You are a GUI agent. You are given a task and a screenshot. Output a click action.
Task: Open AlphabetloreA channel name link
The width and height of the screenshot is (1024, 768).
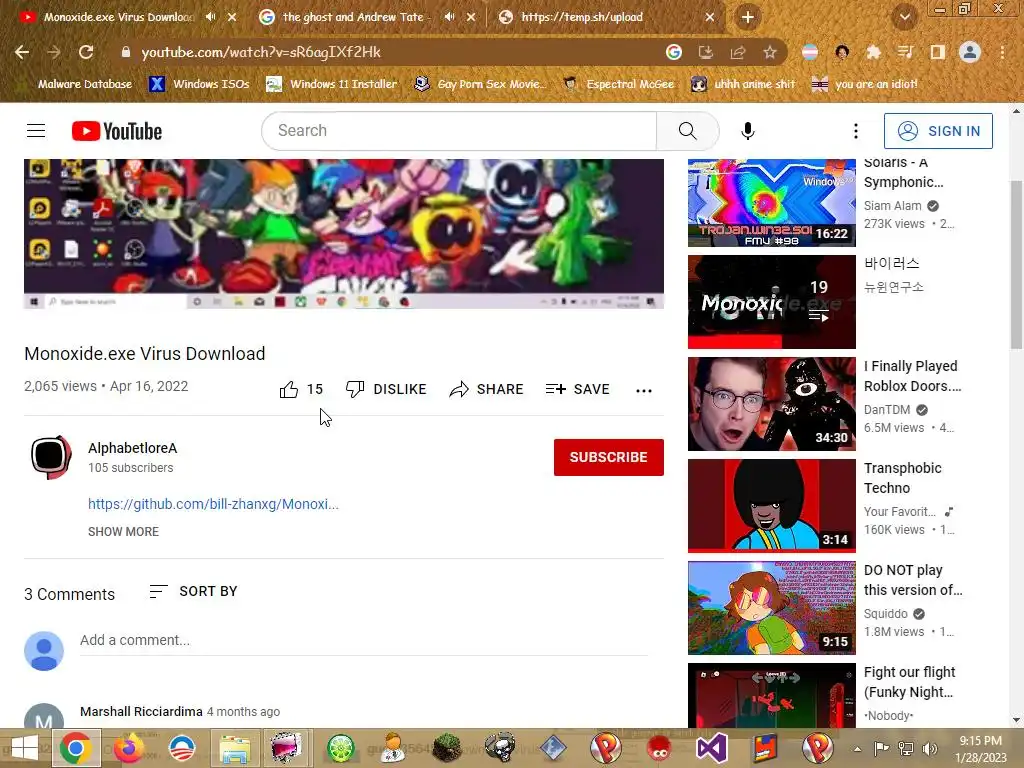(x=133, y=448)
